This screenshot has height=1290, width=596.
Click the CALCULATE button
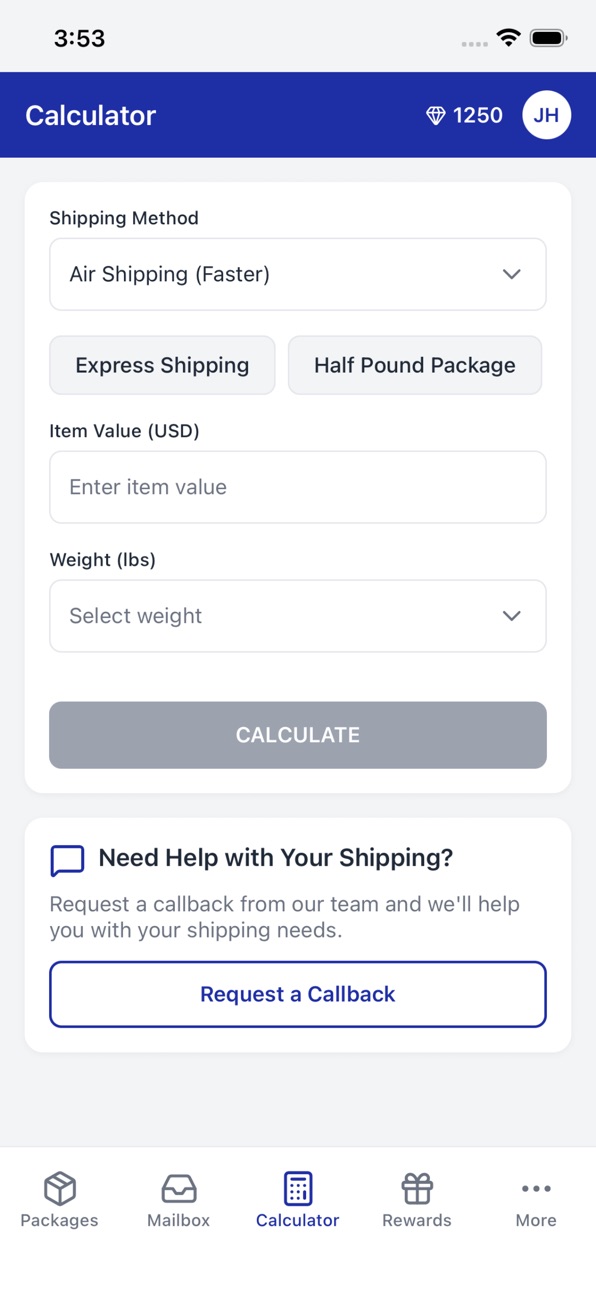click(298, 735)
